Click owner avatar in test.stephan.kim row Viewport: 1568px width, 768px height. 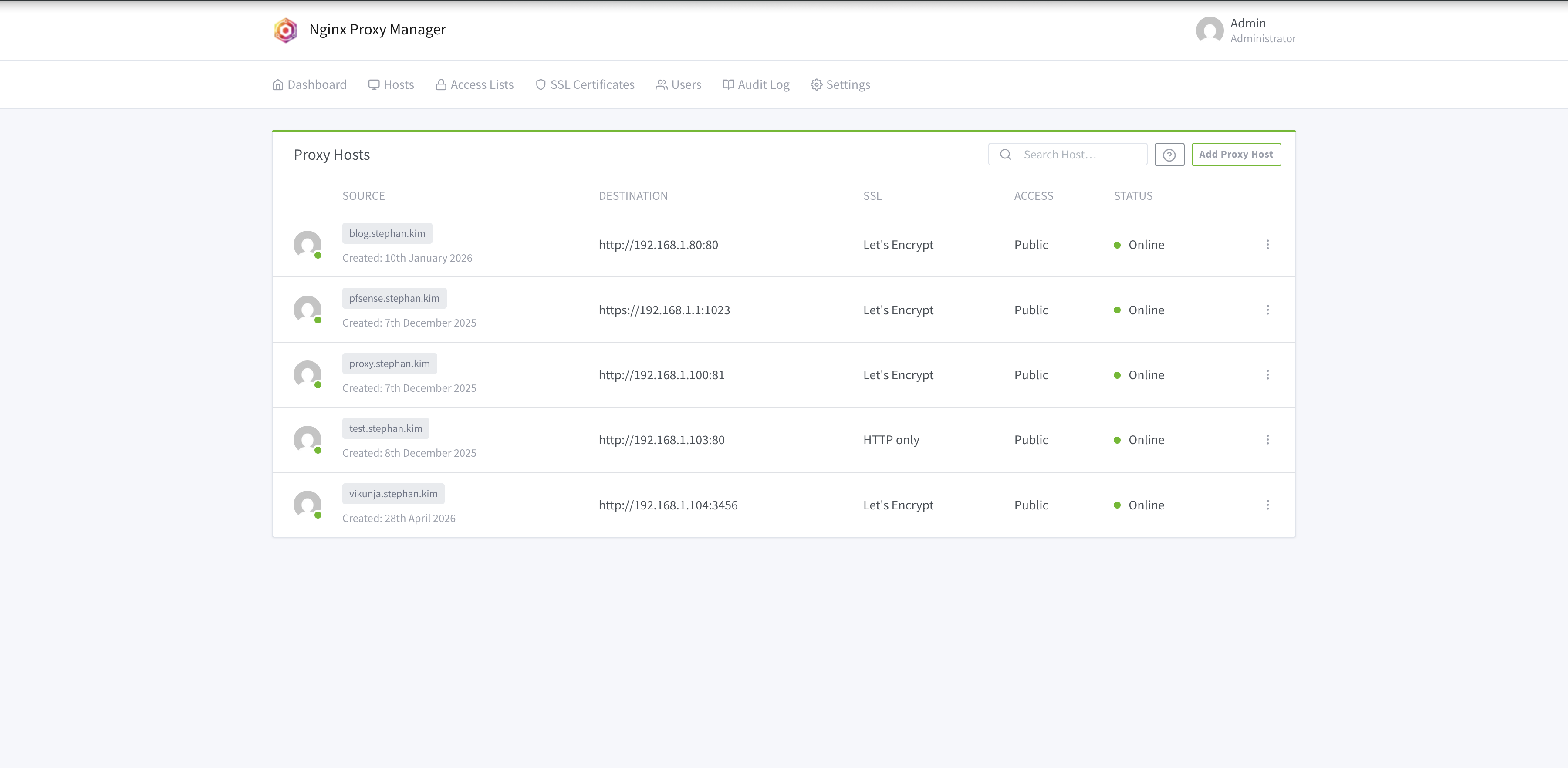pos(308,440)
